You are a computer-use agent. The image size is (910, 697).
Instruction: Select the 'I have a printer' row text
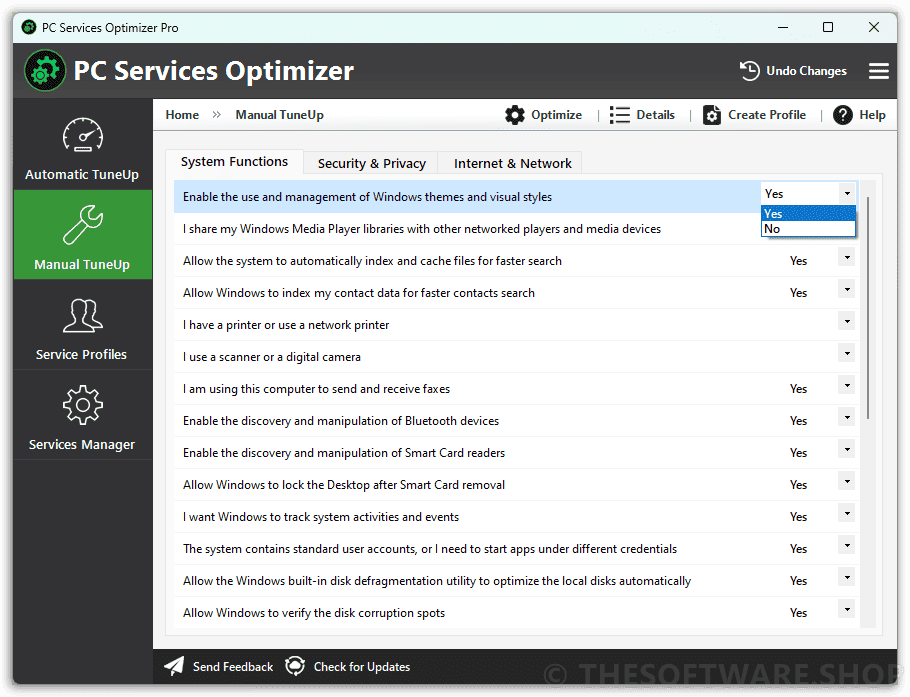coord(286,325)
